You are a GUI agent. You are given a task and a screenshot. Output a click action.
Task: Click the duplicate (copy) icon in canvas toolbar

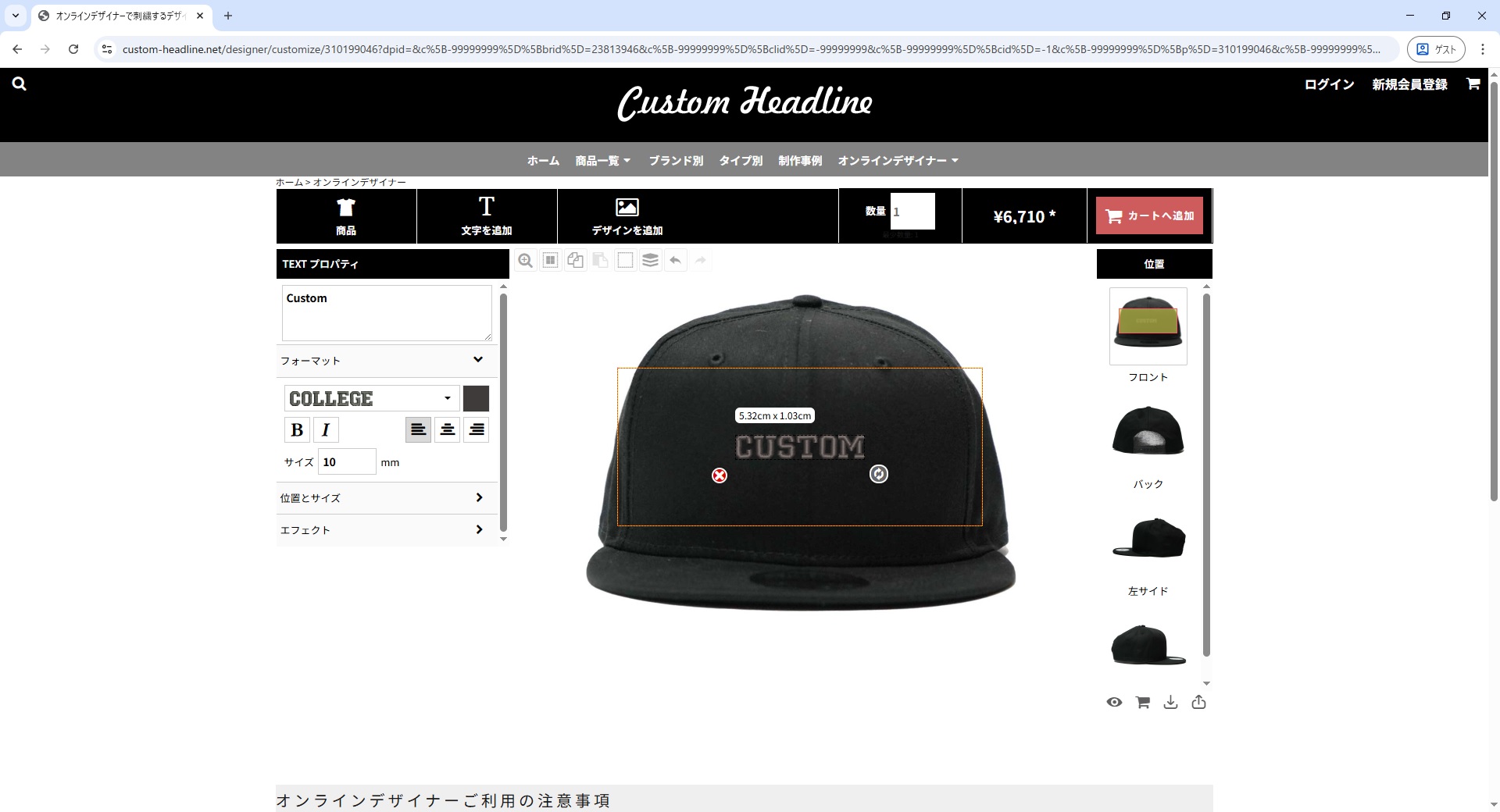coord(576,261)
